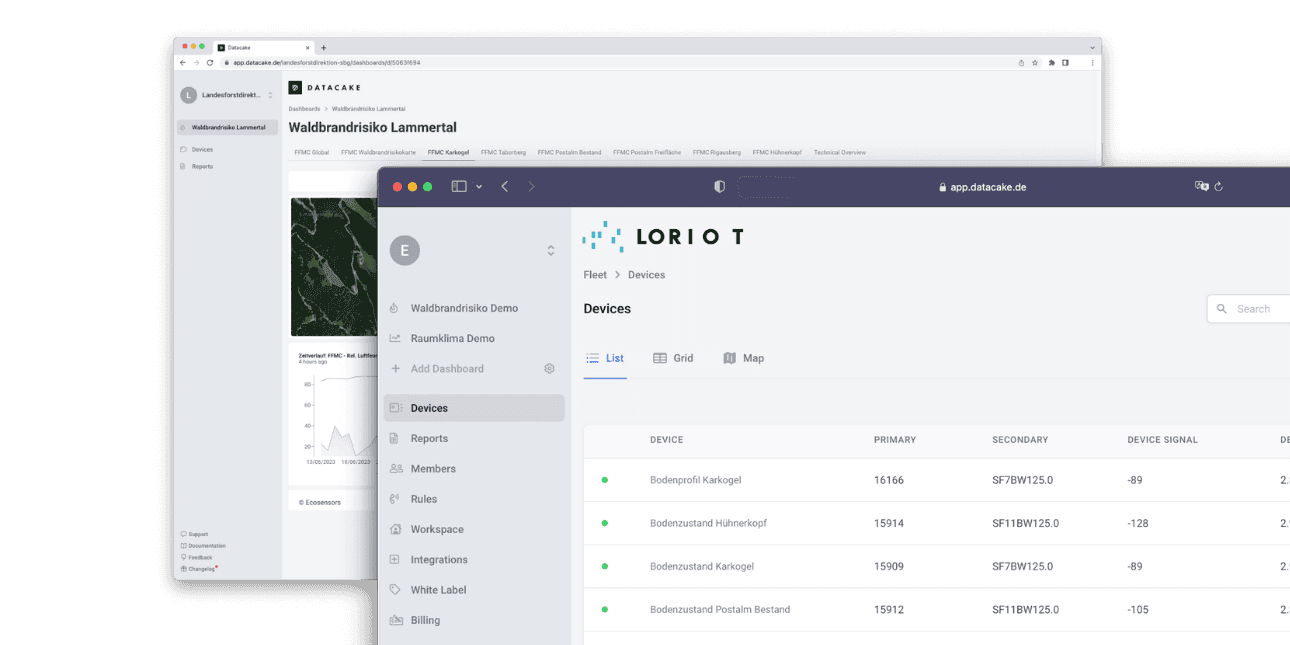Open Safari tab group dropdown chevron

(x=479, y=187)
